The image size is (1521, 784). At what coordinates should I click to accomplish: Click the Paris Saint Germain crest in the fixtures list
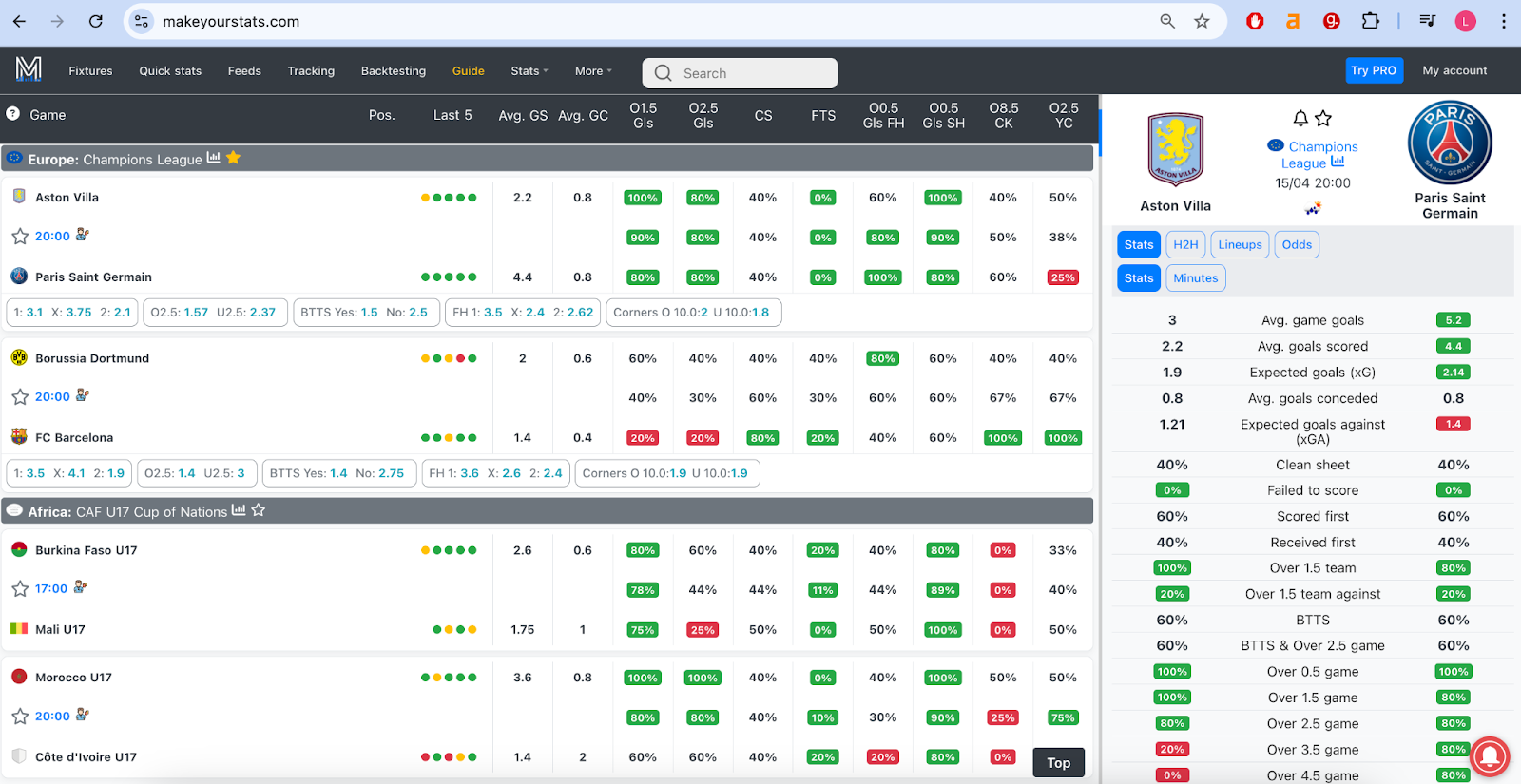click(19, 276)
